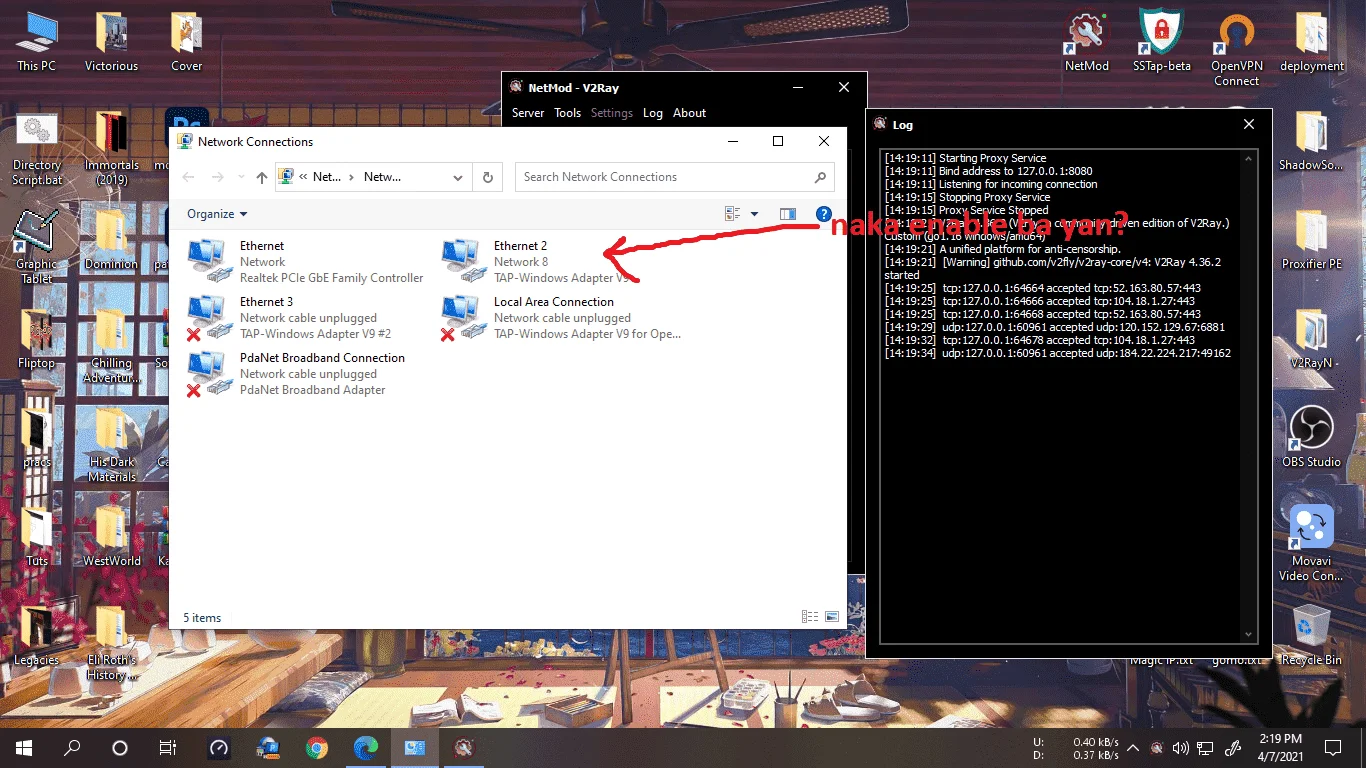Select the V2RayN folder on desktop

pos(1311,339)
